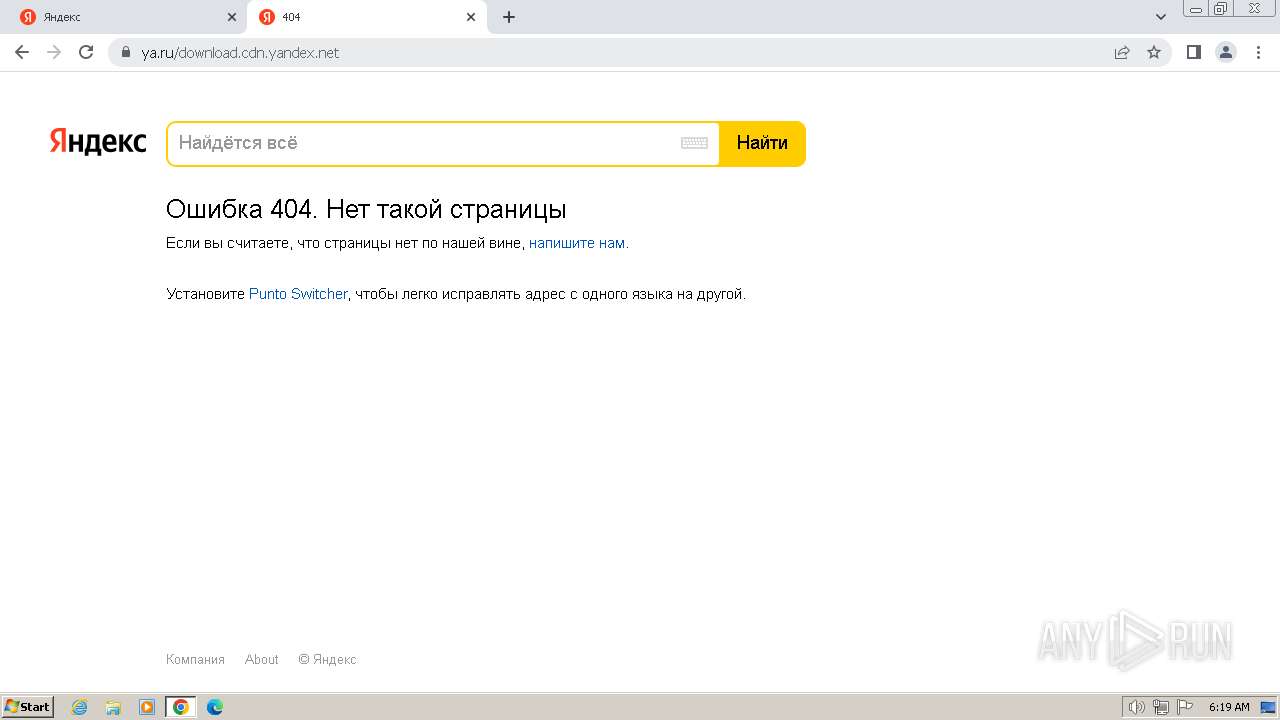
Task: Open the Chrome profile avatar menu
Action: 1226,52
